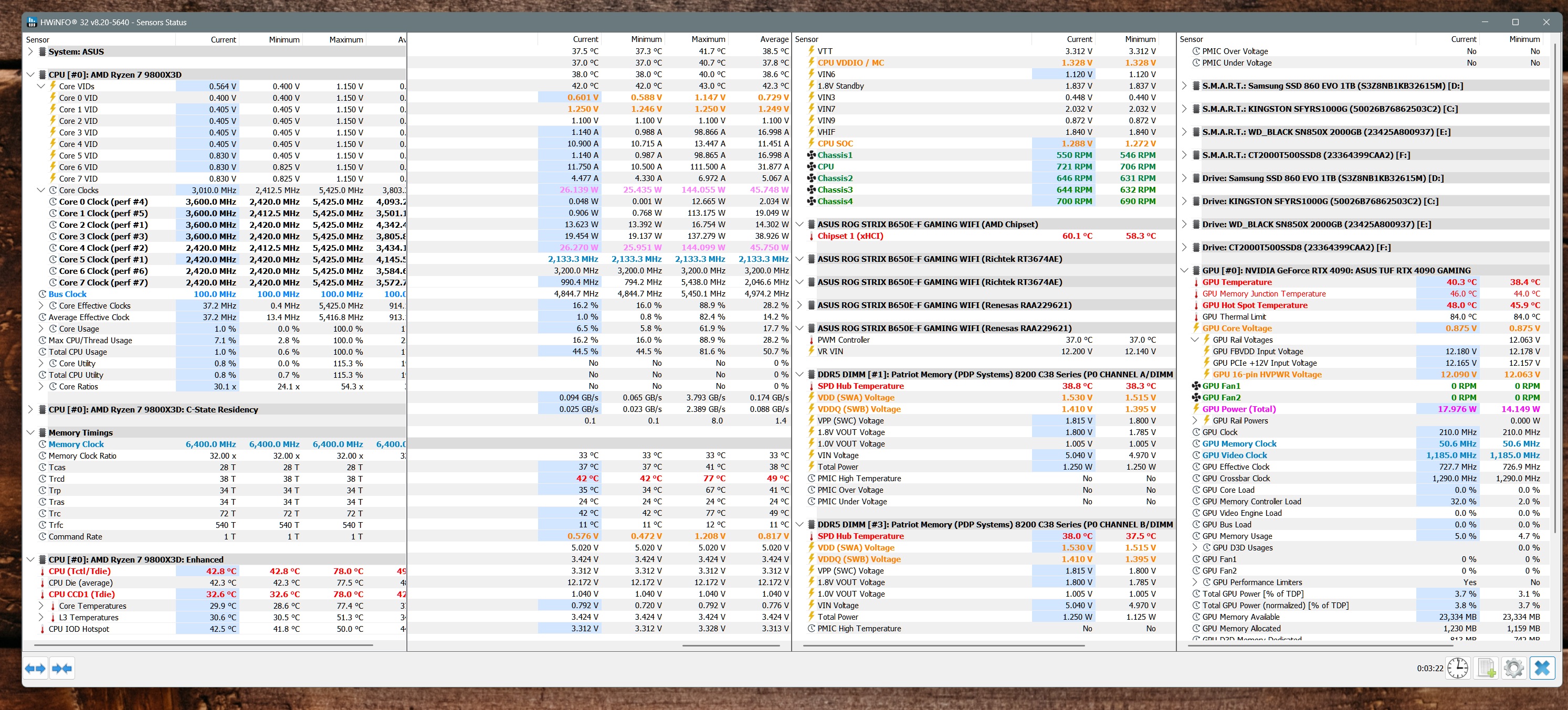
Task: Expand GPU Performance Limiters
Action: tap(1195, 582)
